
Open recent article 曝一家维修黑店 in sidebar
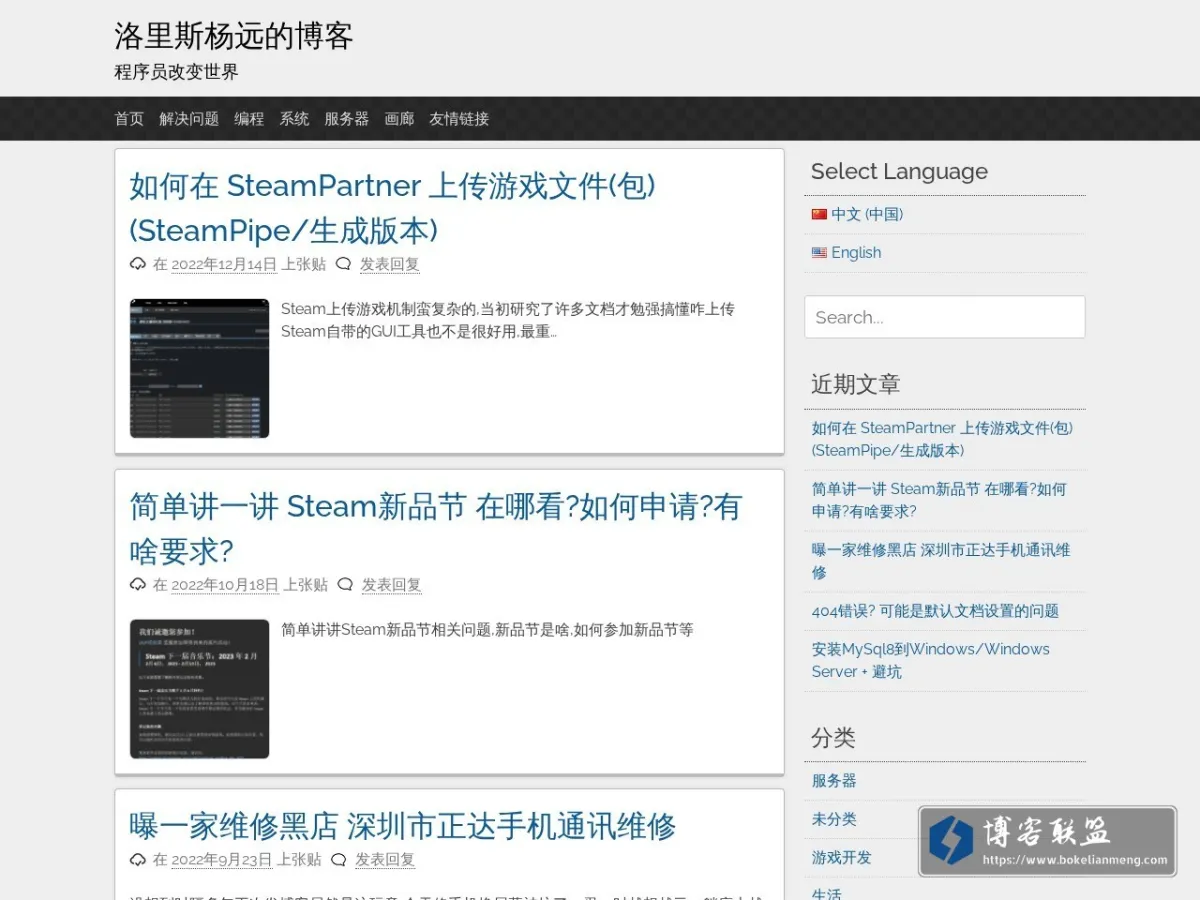coord(941,561)
